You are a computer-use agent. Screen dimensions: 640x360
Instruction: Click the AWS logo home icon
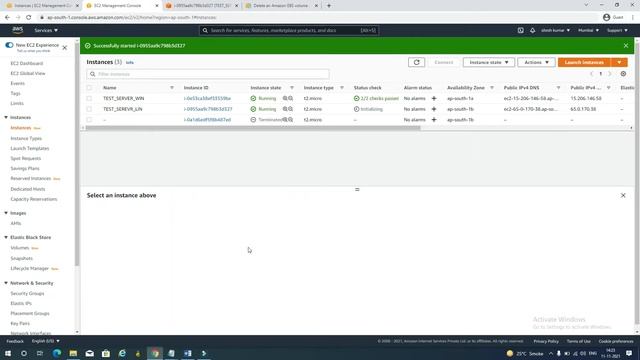coord(18,30)
